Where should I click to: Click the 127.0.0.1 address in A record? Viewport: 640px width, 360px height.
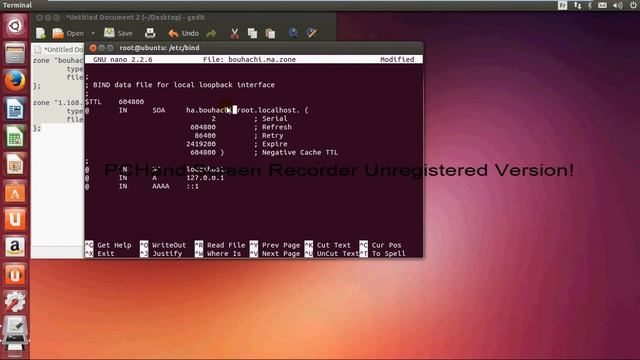tap(205, 178)
